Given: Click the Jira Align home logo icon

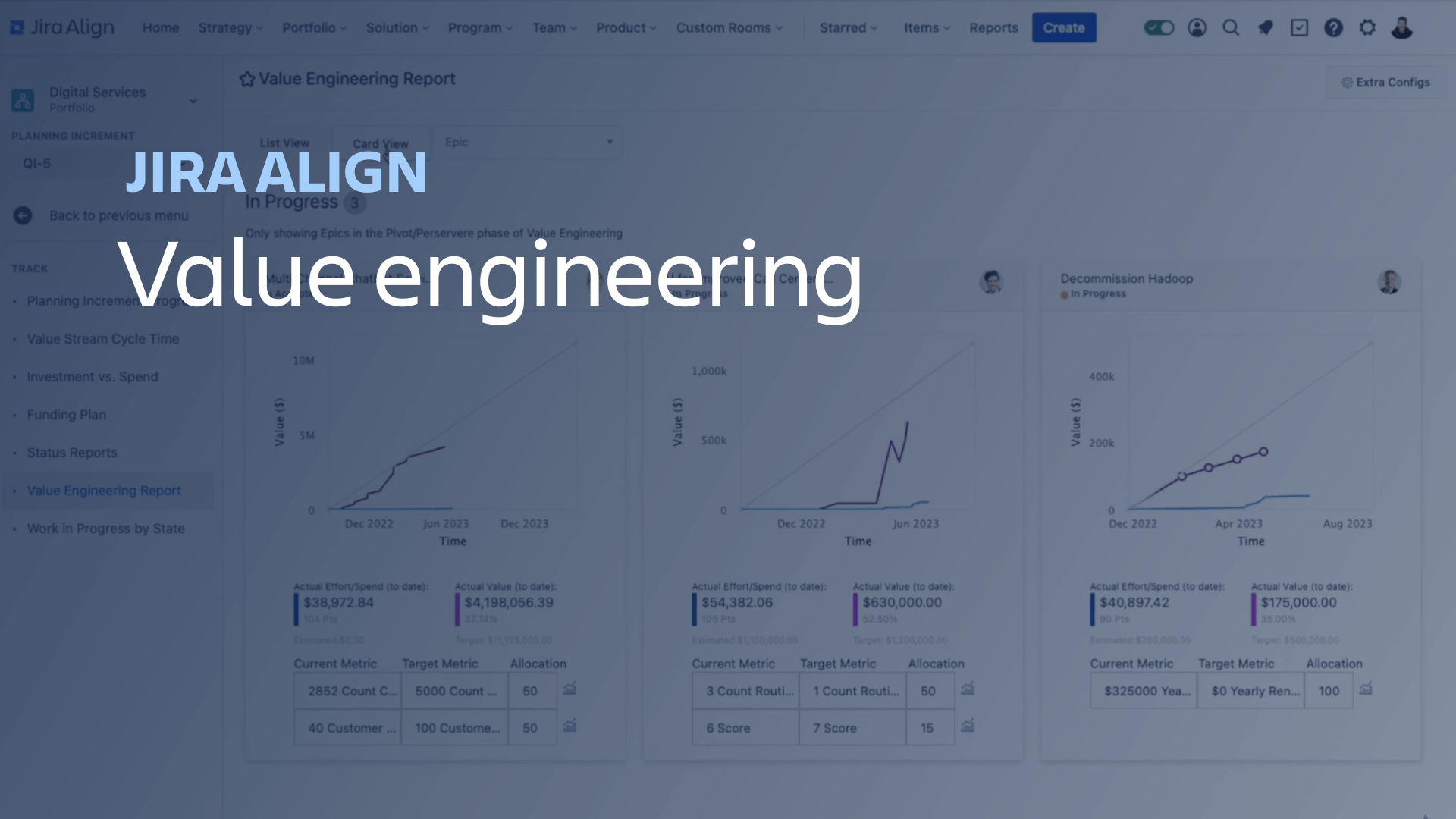Looking at the screenshot, I should [18, 27].
